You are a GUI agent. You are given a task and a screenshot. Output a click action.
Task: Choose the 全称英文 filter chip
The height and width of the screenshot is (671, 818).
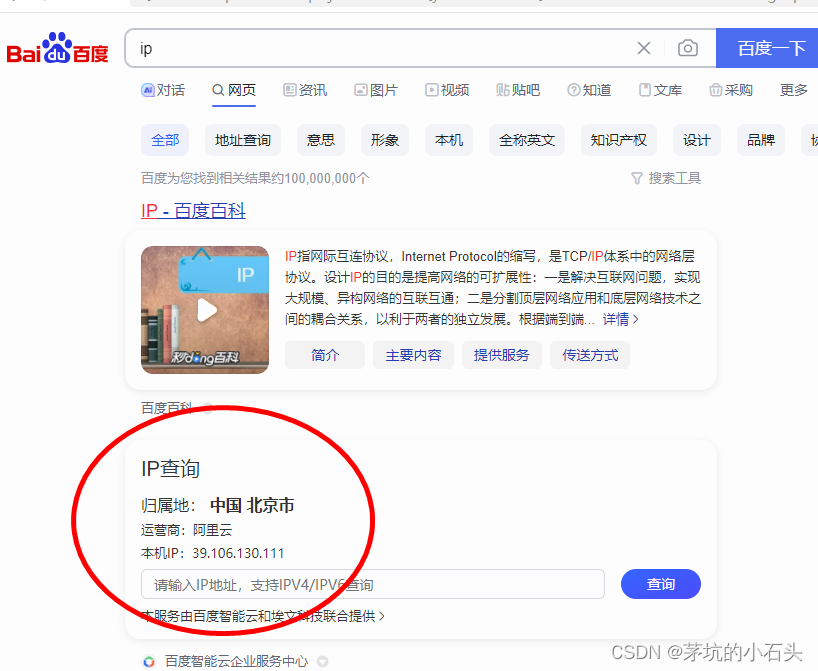[527, 140]
